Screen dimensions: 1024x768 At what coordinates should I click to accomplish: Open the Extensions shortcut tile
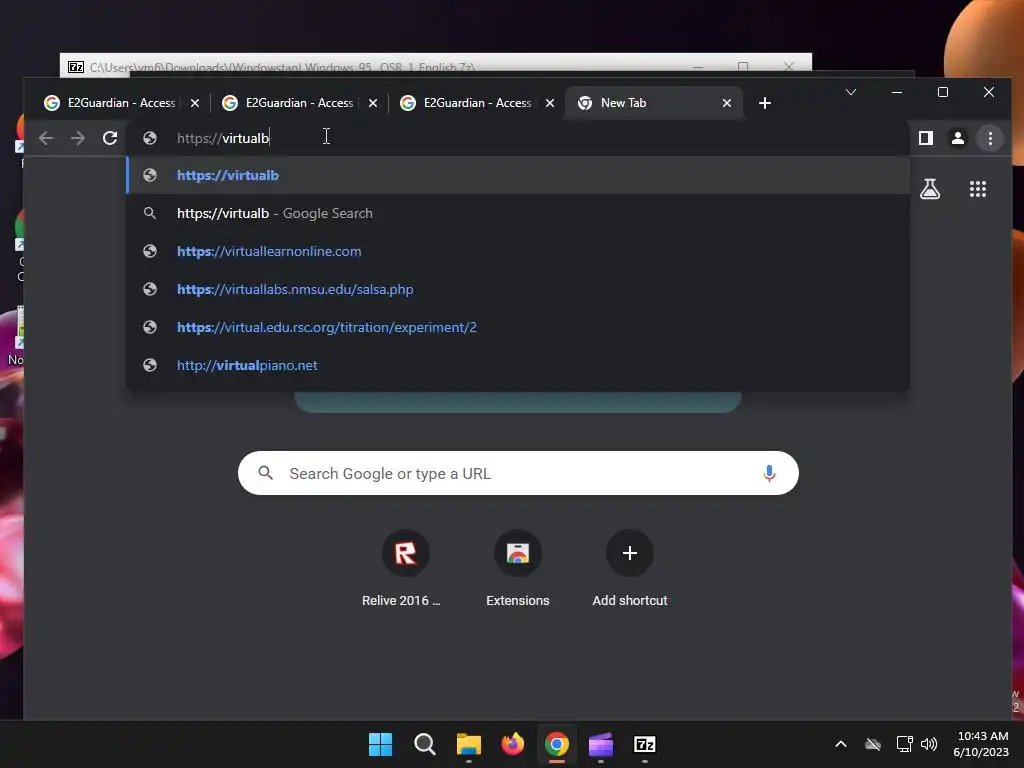(x=517, y=568)
